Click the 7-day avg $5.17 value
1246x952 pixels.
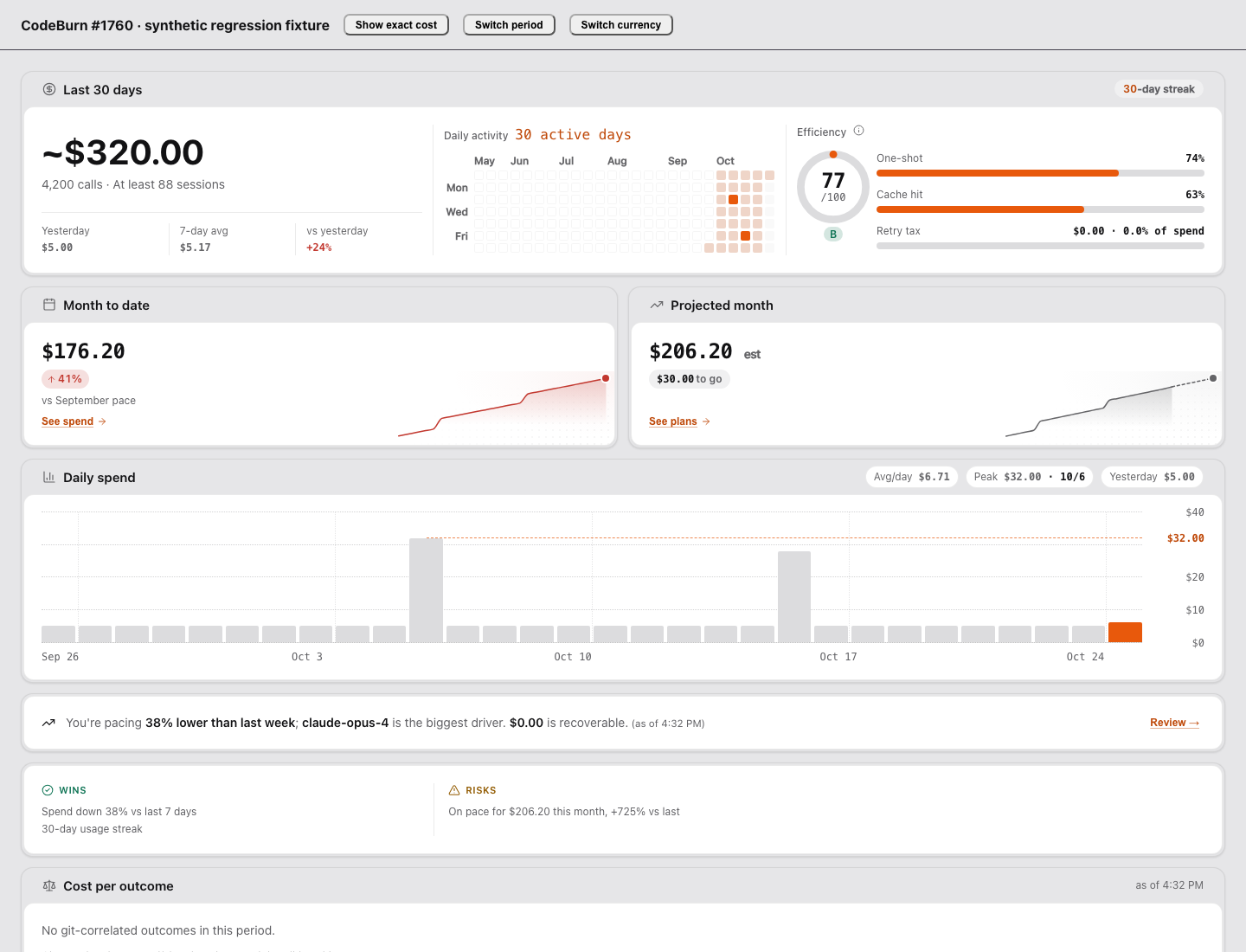point(196,248)
